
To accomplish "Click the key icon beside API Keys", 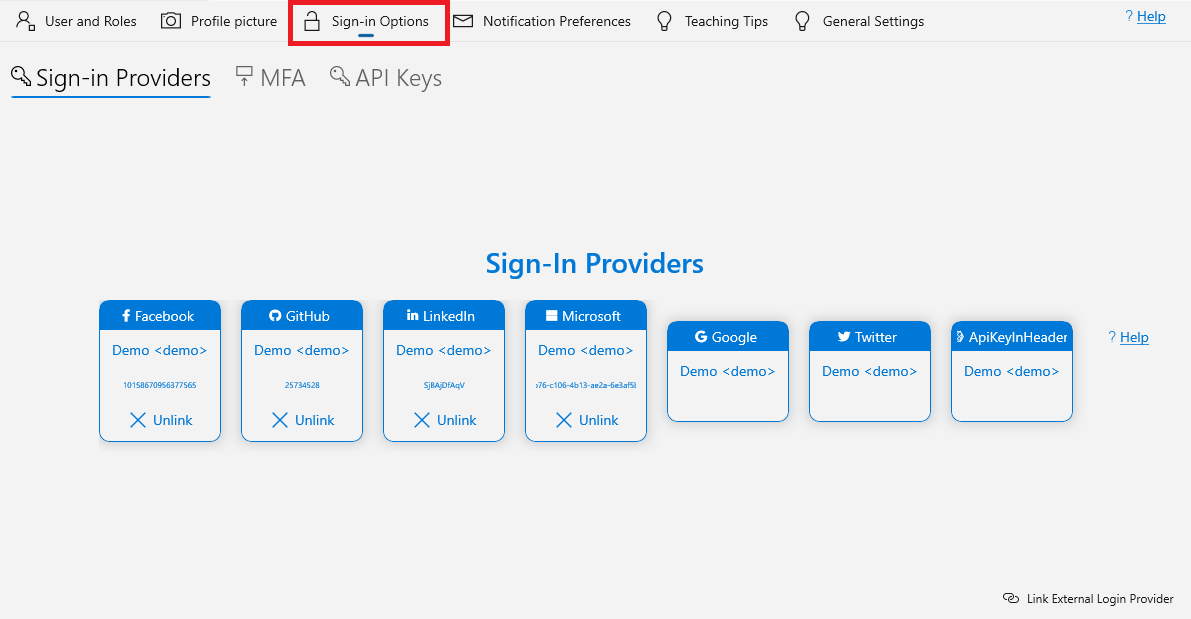I will 340,76.
